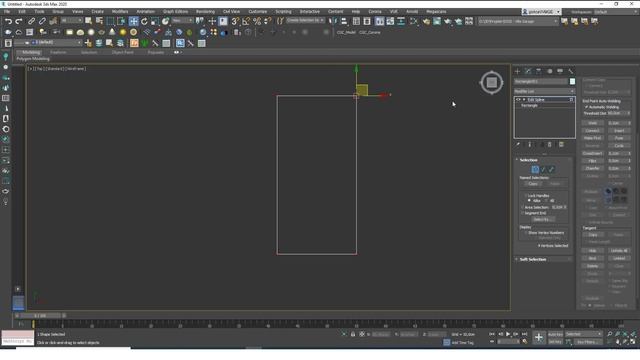This screenshot has height=360, width=640.
Task: Open the Create Selection Set dropdown
Action: coord(305,20)
